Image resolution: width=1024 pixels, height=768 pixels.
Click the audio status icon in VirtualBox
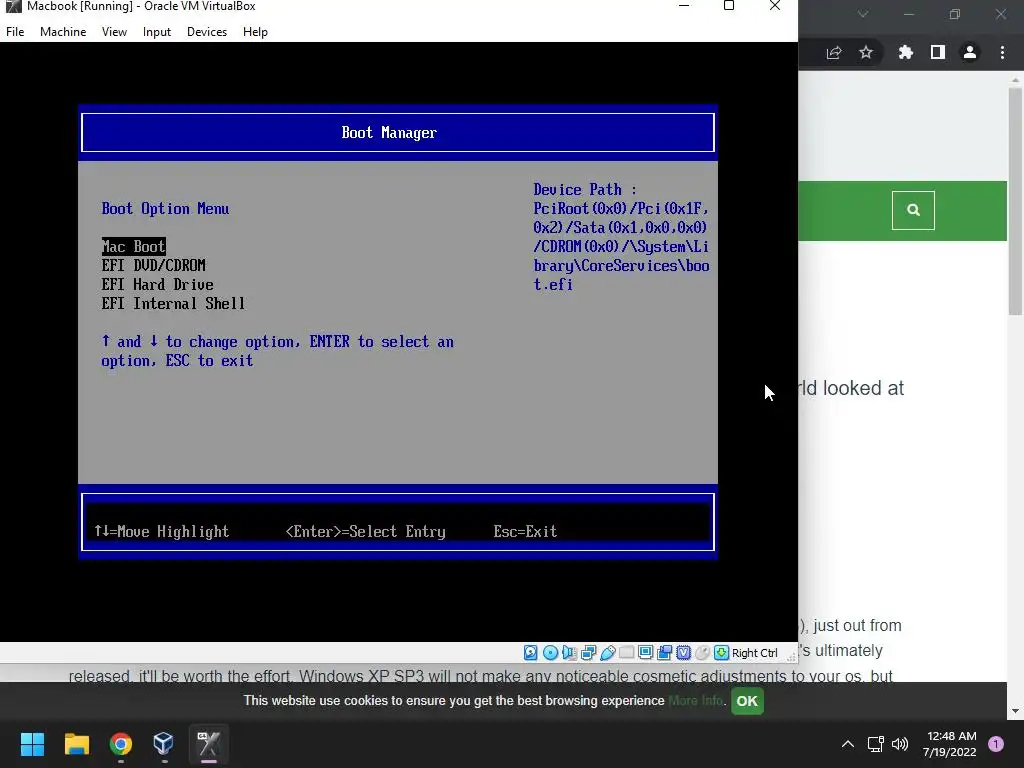pyautogui.click(x=569, y=652)
